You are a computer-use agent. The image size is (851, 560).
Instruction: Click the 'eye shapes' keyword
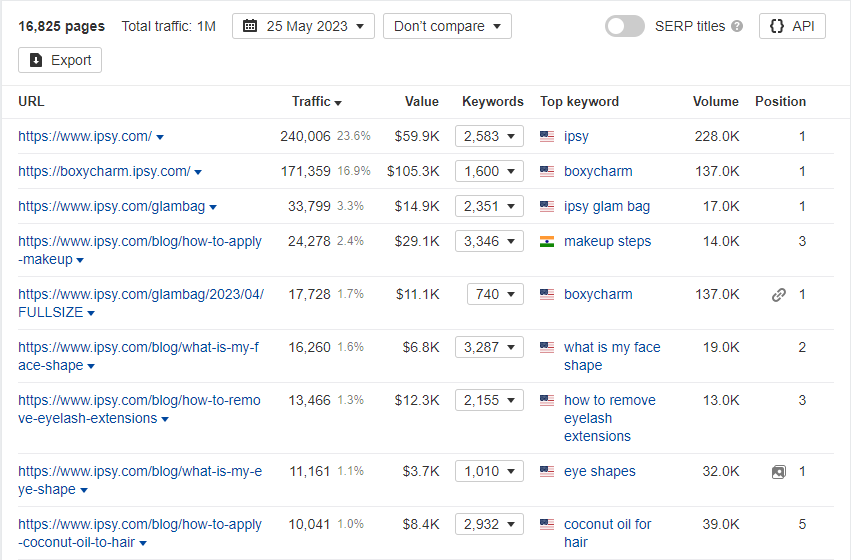599,471
